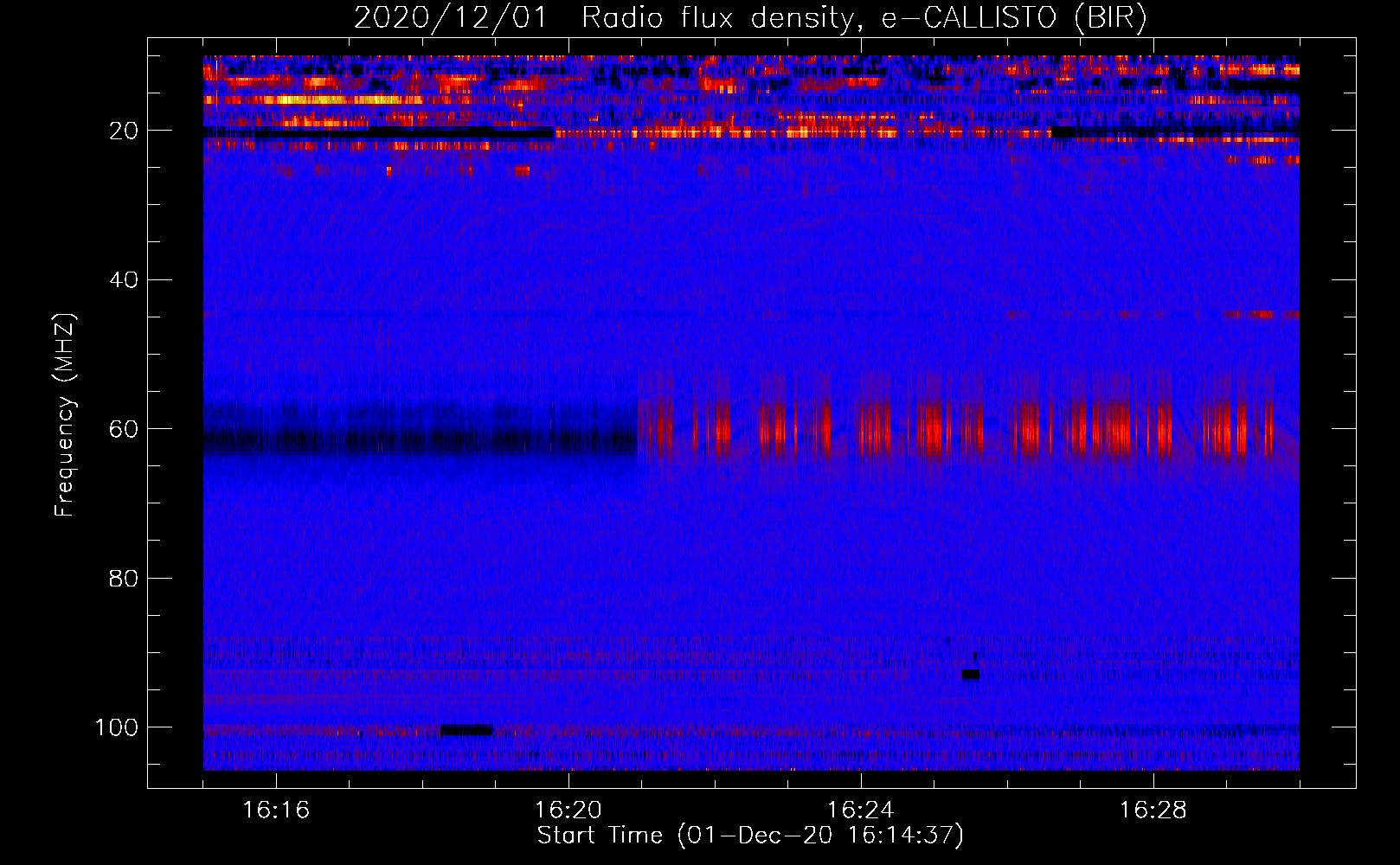
Task: Click the 16:16 time tick label
Action: pyautogui.click(x=276, y=811)
